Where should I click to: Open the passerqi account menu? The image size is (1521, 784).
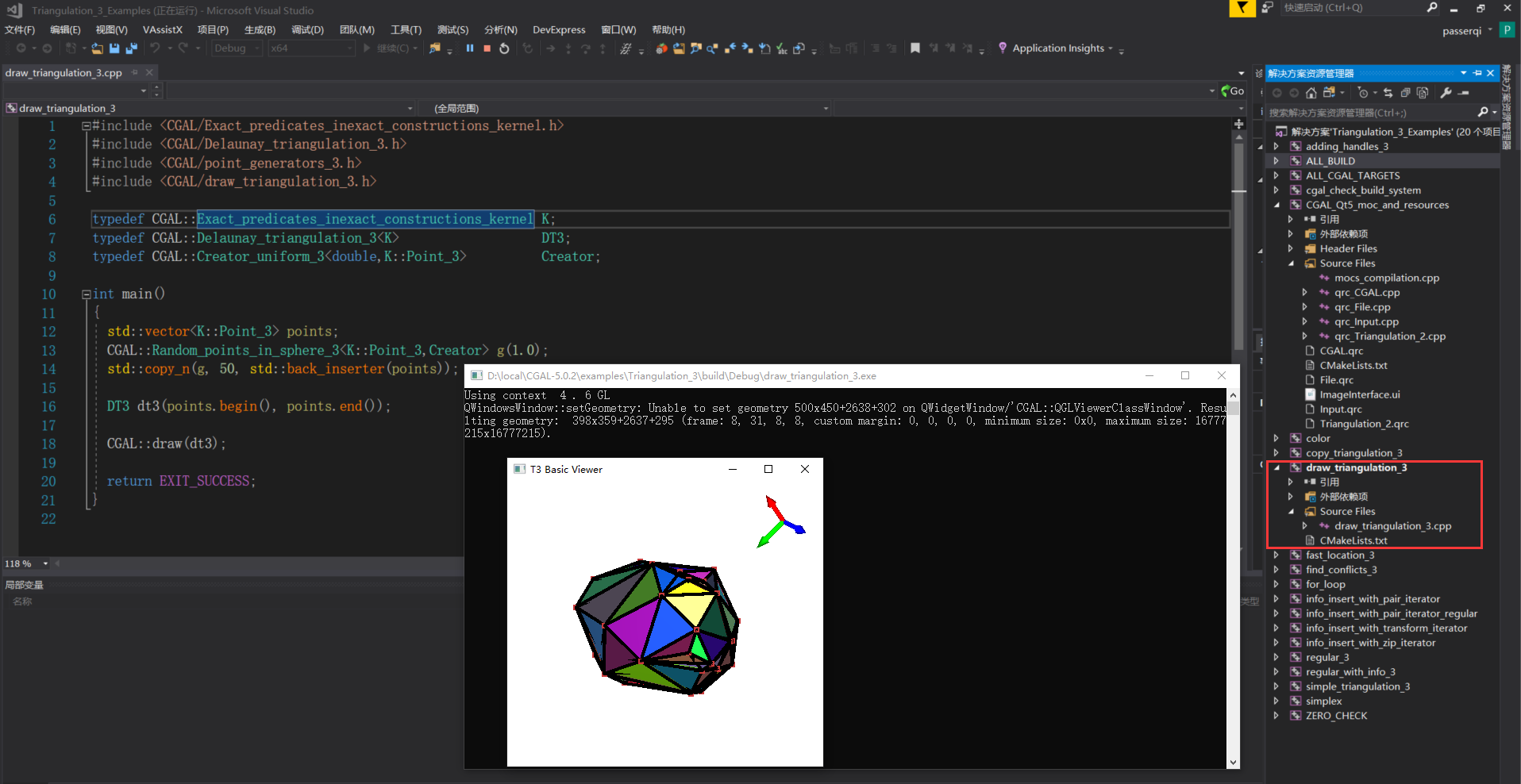click(x=1467, y=31)
